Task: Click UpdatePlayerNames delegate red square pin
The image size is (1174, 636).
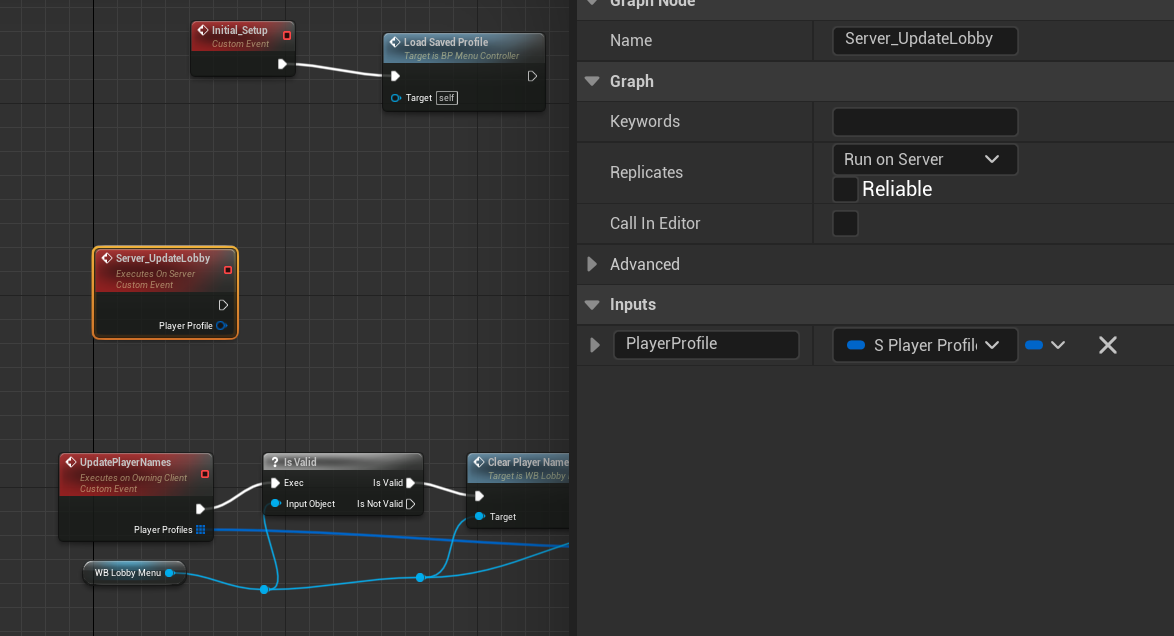Action: pos(205,474)
